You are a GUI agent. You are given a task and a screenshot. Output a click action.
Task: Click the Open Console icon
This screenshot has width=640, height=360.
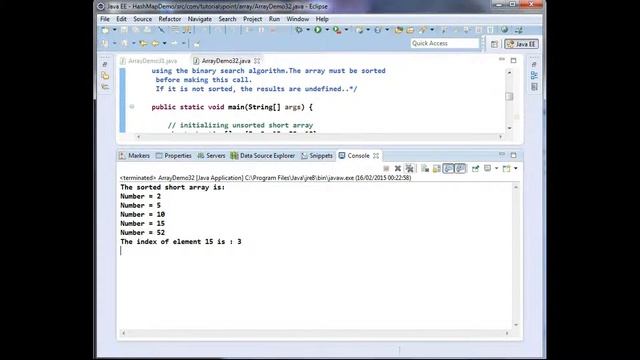507,168
